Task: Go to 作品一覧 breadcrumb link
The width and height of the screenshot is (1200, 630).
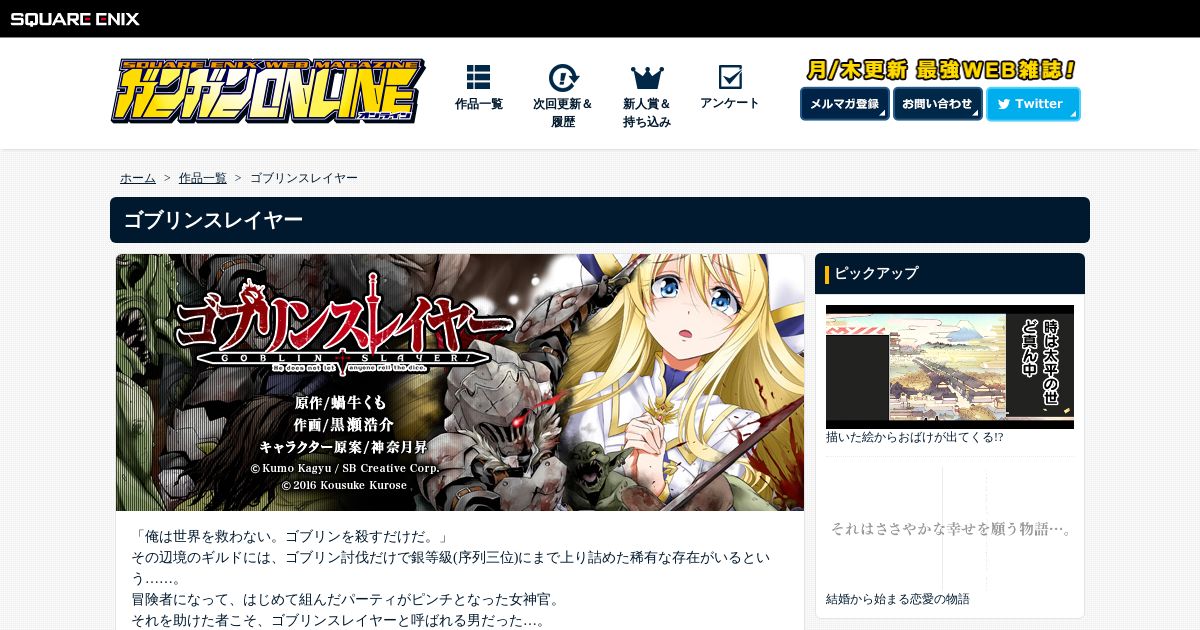Action: (203, 178)
